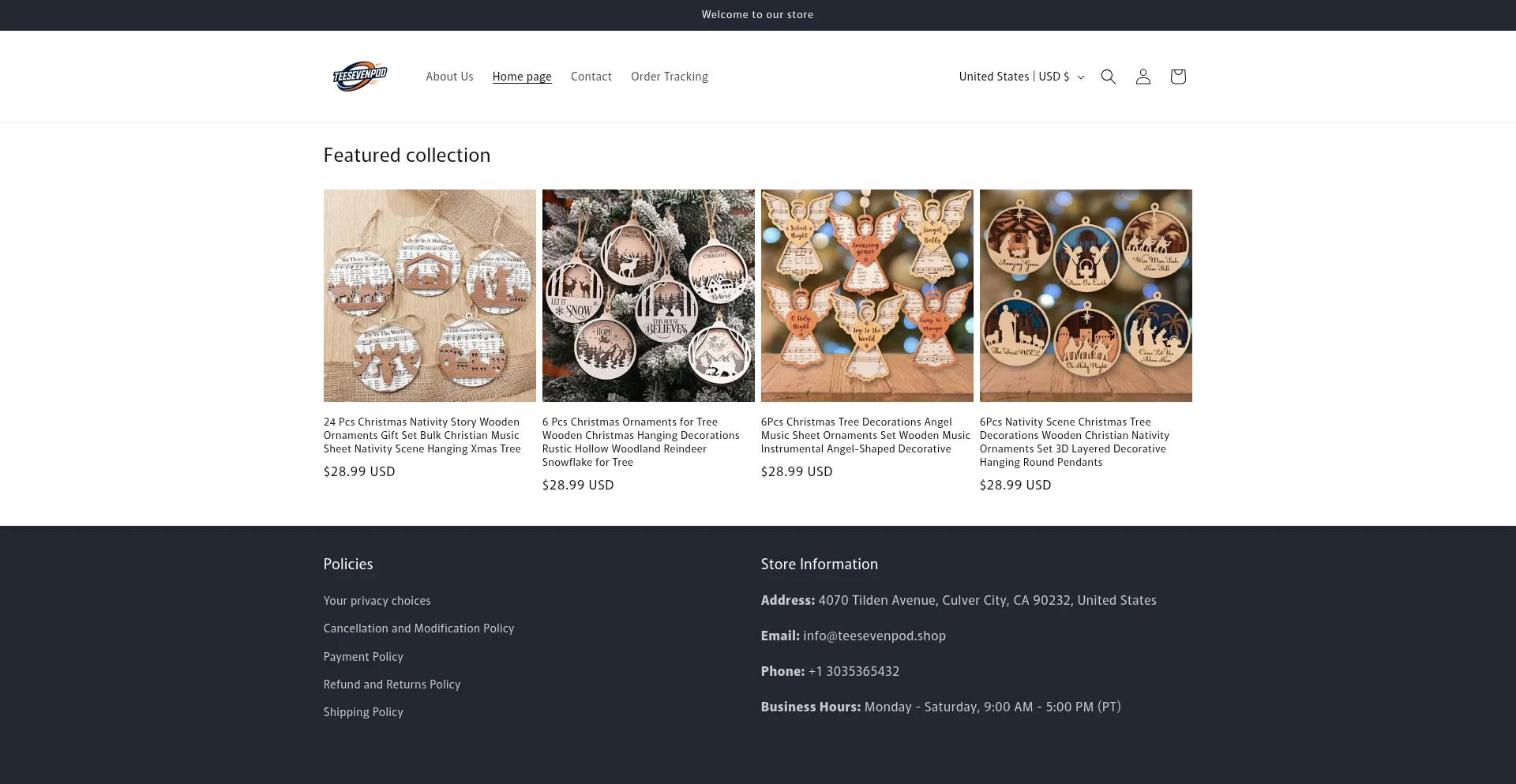Open the 6Pcs Christmas Tree Decorations Angel title
1516x784 pixels.
865,435
